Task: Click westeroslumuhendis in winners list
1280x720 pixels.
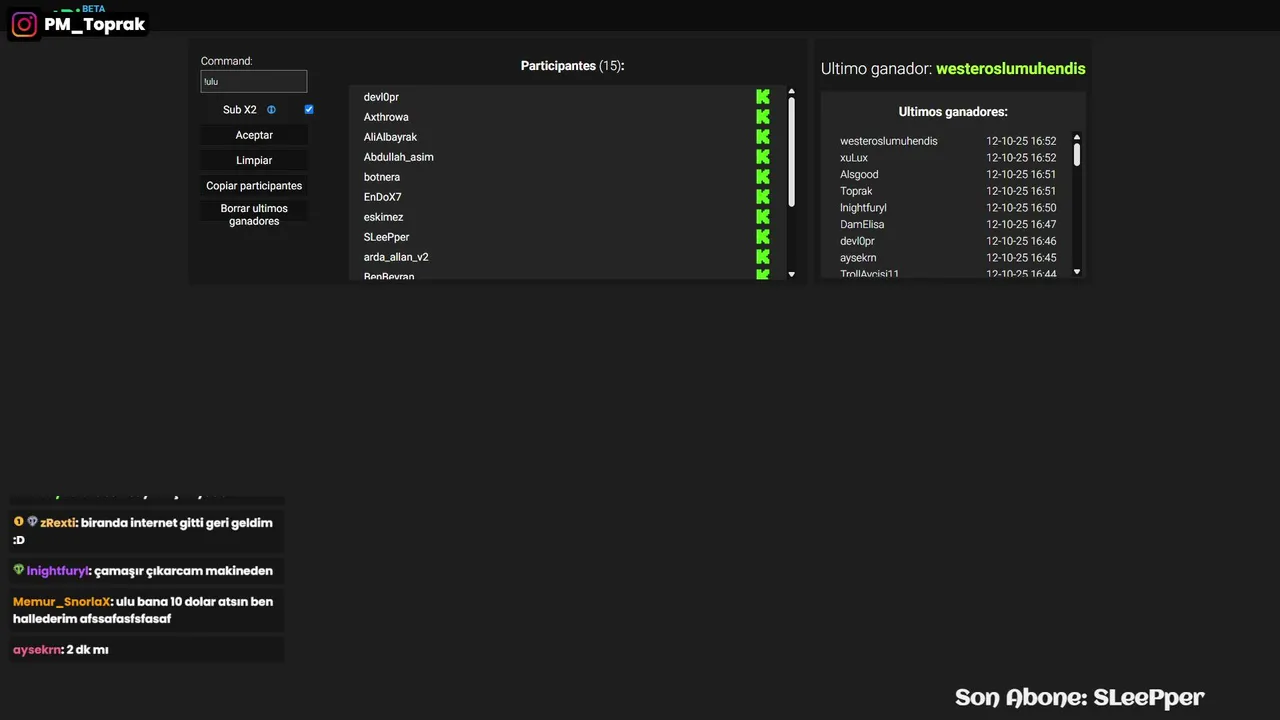Action: [x=888, y=141]
